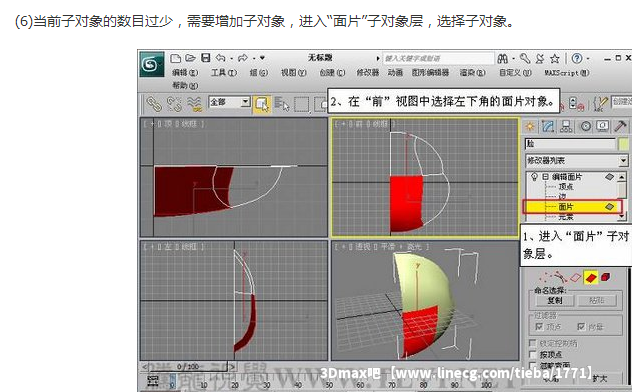Click the 复制 named selection button
Screen dimensions: 632x392
coord(555,301)
